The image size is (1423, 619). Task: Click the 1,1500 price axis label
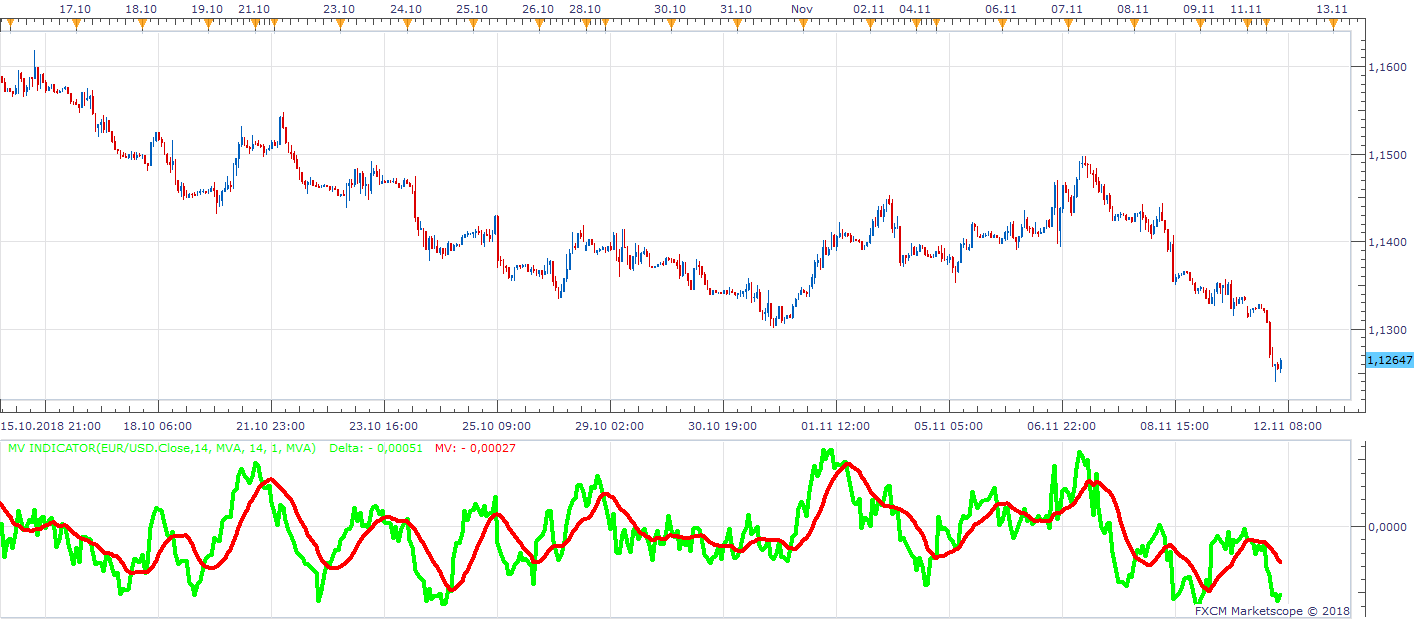(x=1386, y=155)
